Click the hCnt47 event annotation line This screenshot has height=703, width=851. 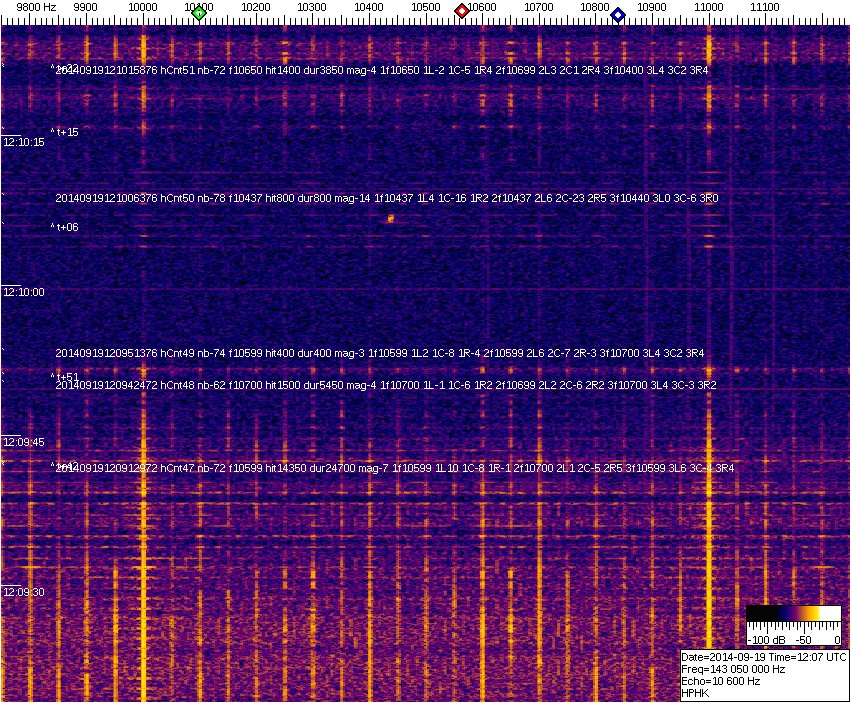coord(395,467)
